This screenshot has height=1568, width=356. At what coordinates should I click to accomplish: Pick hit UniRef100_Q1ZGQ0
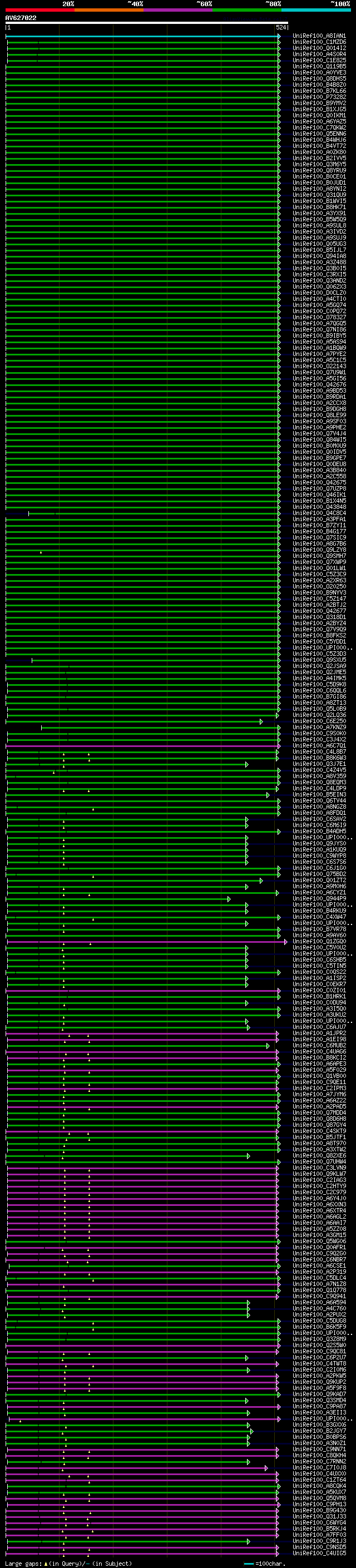(x=319, y=941)
